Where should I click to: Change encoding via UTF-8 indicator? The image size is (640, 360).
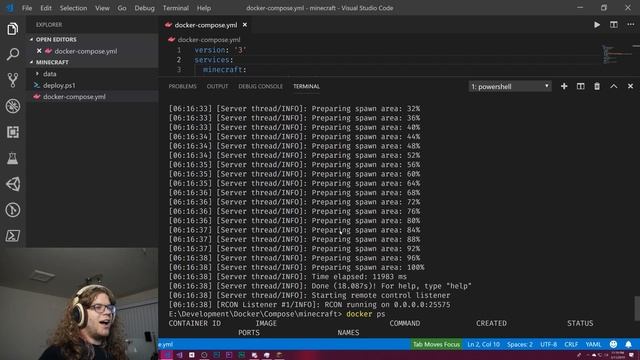549,344
